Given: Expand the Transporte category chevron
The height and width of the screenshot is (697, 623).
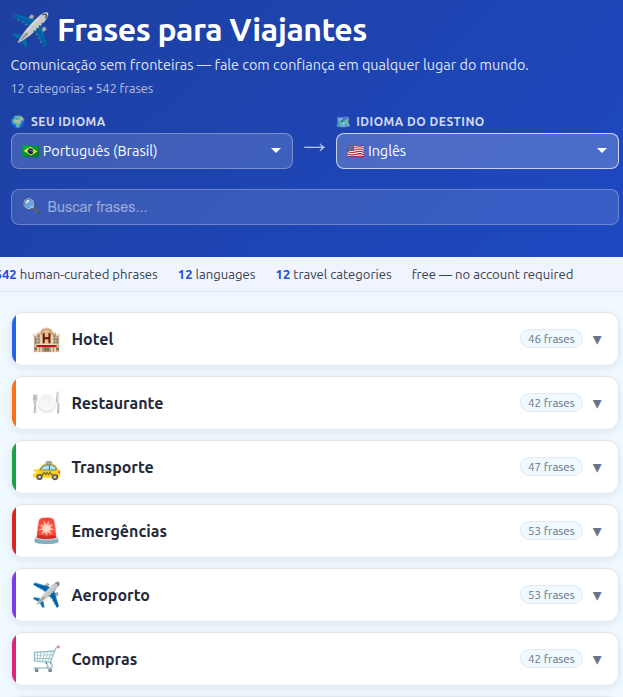Looking at the screenshot, I should tap(597, 467).
